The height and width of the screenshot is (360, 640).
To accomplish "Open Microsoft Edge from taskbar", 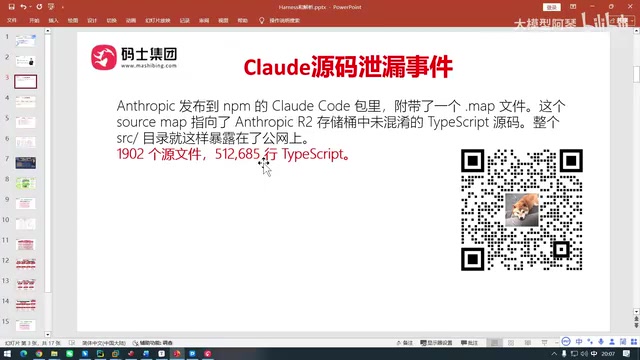I will [x=23, y=353].
